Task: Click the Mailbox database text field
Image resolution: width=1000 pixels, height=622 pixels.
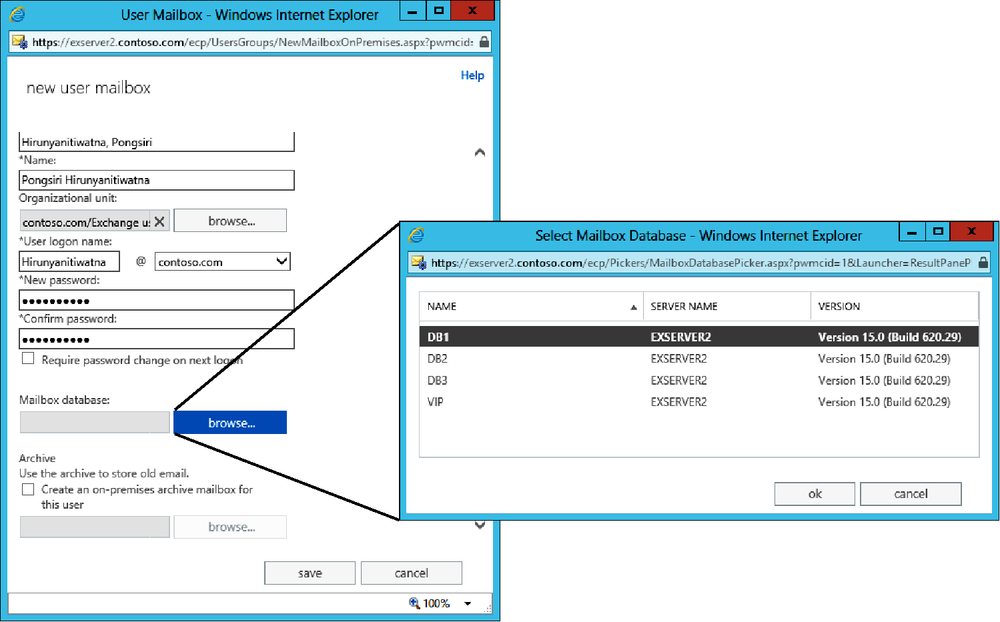Action: [95, 422]
